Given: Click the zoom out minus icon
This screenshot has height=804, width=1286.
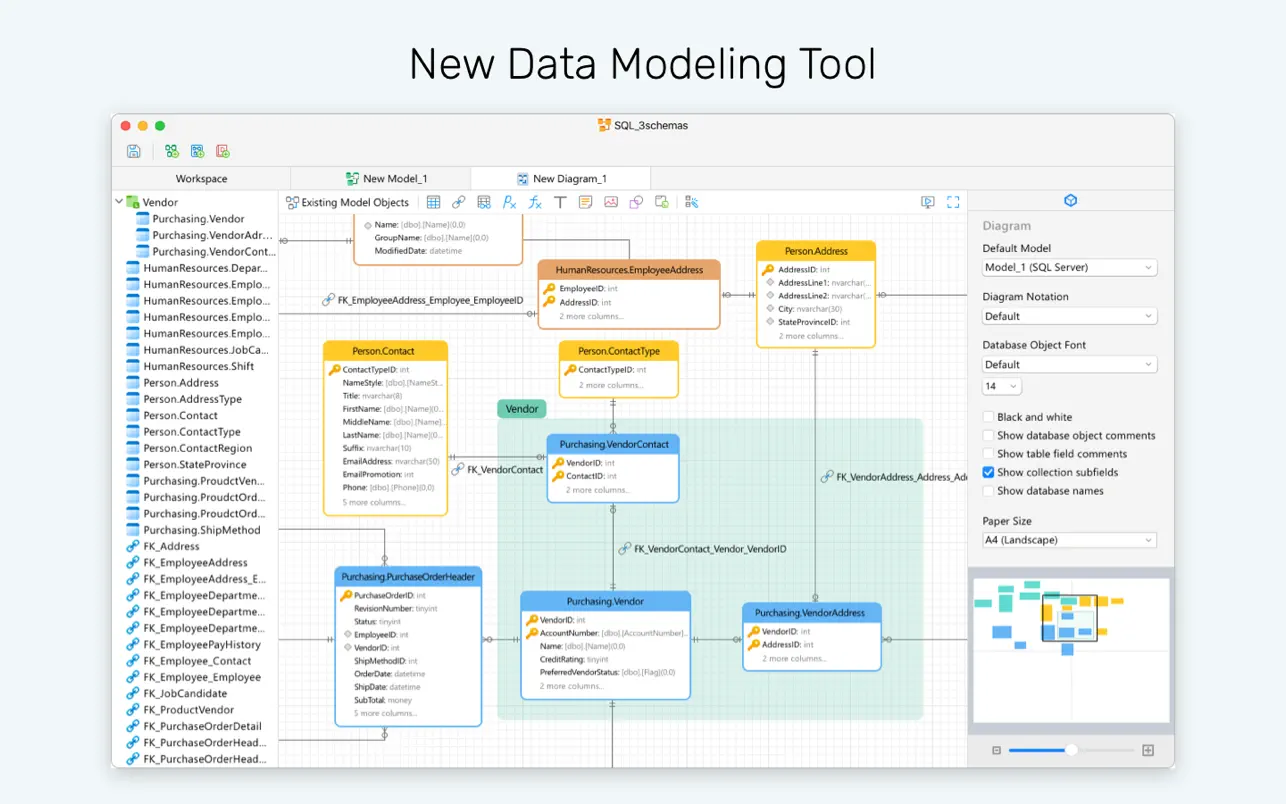Looking at the screenshot, I should [996, 750].
